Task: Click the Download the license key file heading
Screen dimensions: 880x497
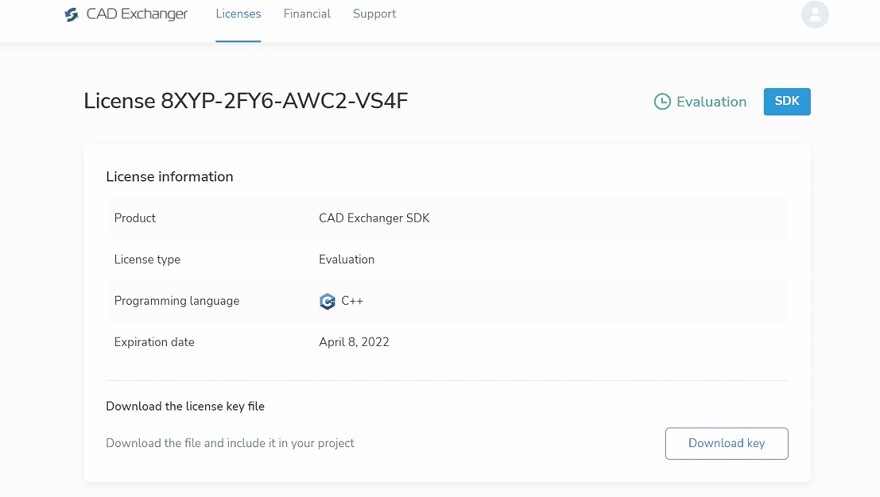Action: [x=185, y=406]
